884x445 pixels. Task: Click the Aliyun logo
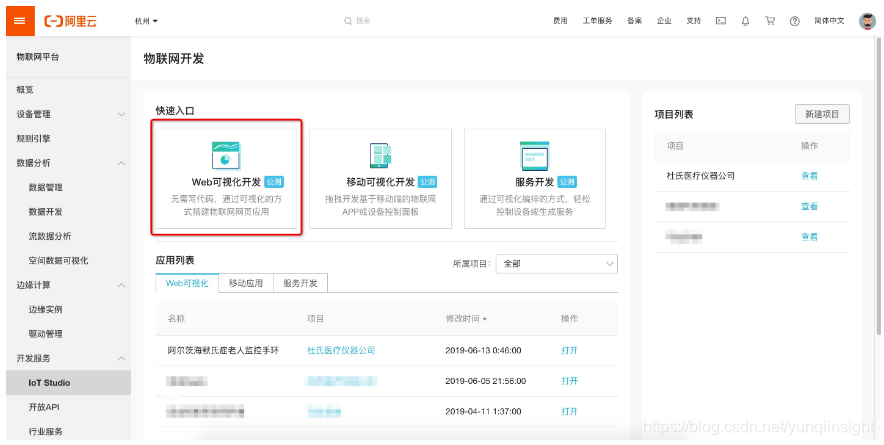(70, 21)
